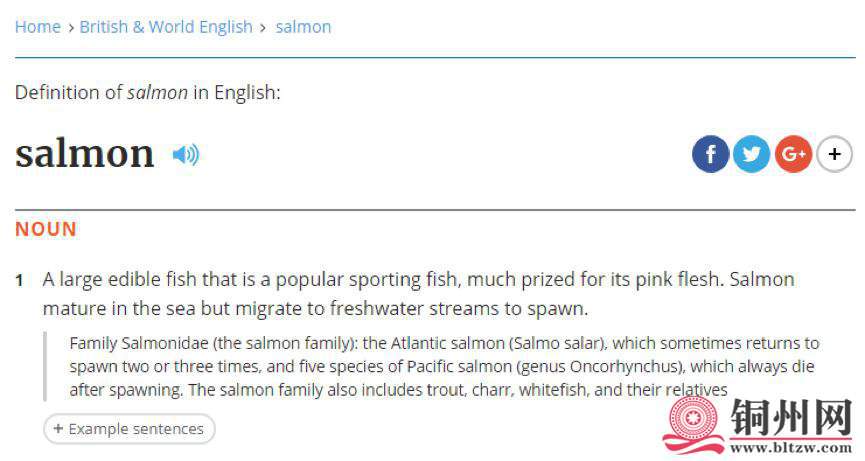Select the blue salmon breadcrumb link
The width and height of the screenshot is (865, 461).
coord(303,26)
